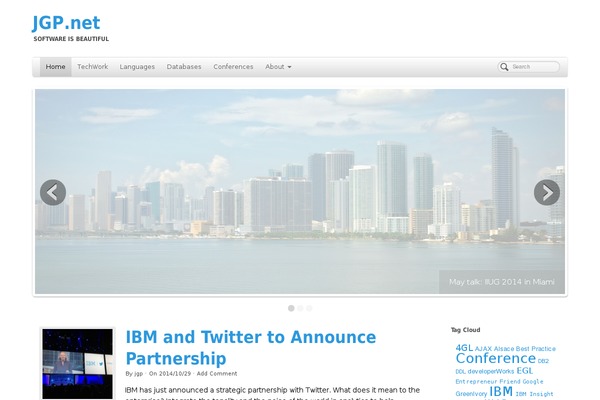The image size is (600, 400).
Task: Select the second slider pagination dot
Action: 300,308
